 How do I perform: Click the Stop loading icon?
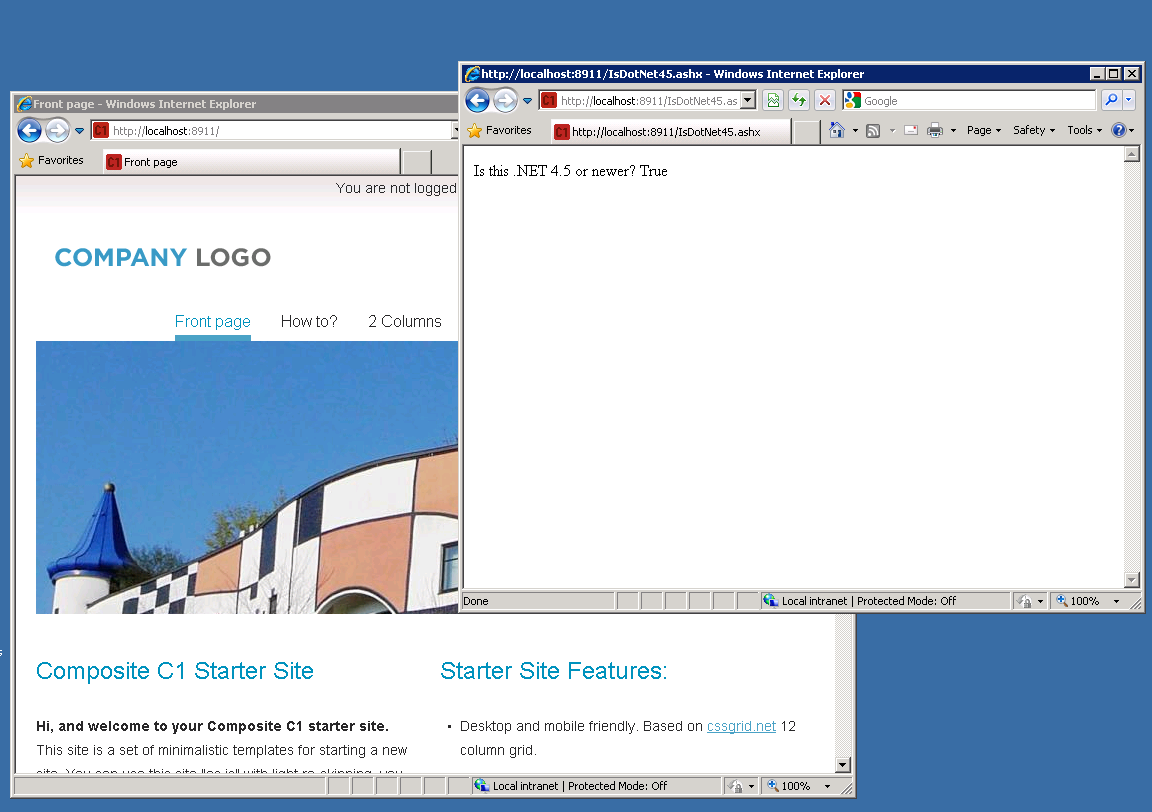(824, 100)
